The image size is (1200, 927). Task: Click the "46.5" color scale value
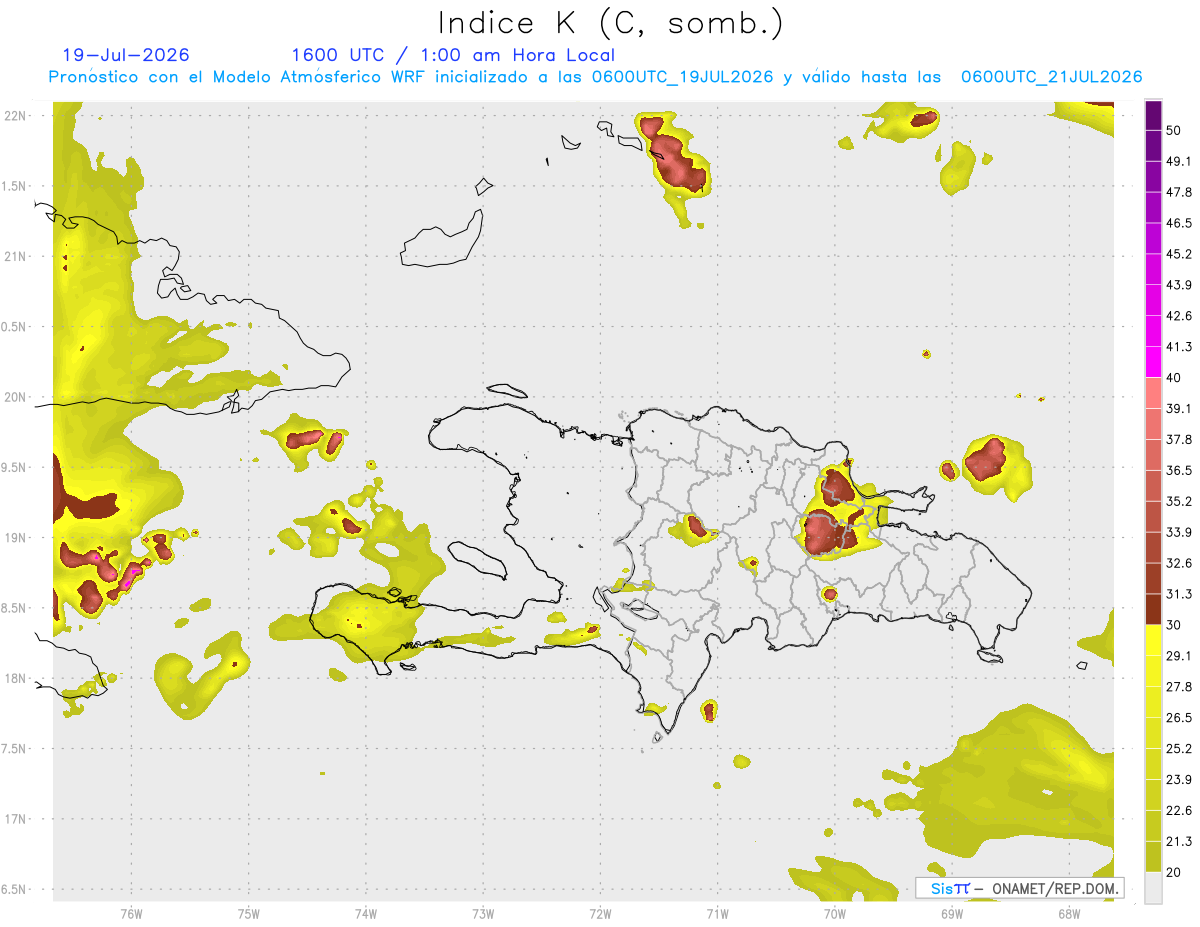pos(1180,223)
